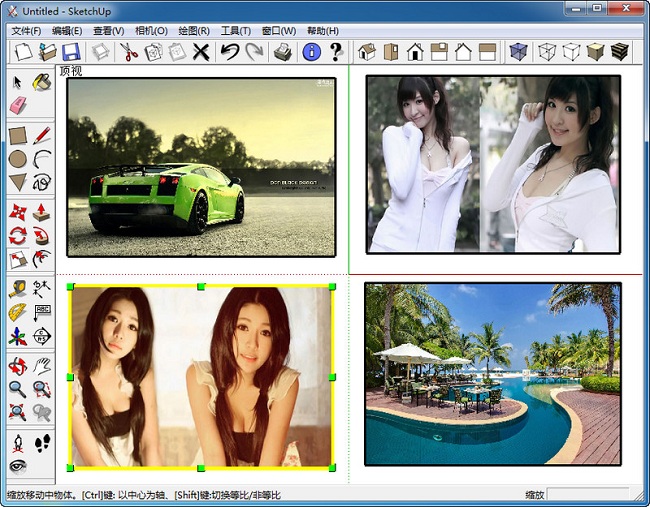Open the 相机(O) camera menu
This screenshot has height=507, width=650.
(x=151, y=31)
